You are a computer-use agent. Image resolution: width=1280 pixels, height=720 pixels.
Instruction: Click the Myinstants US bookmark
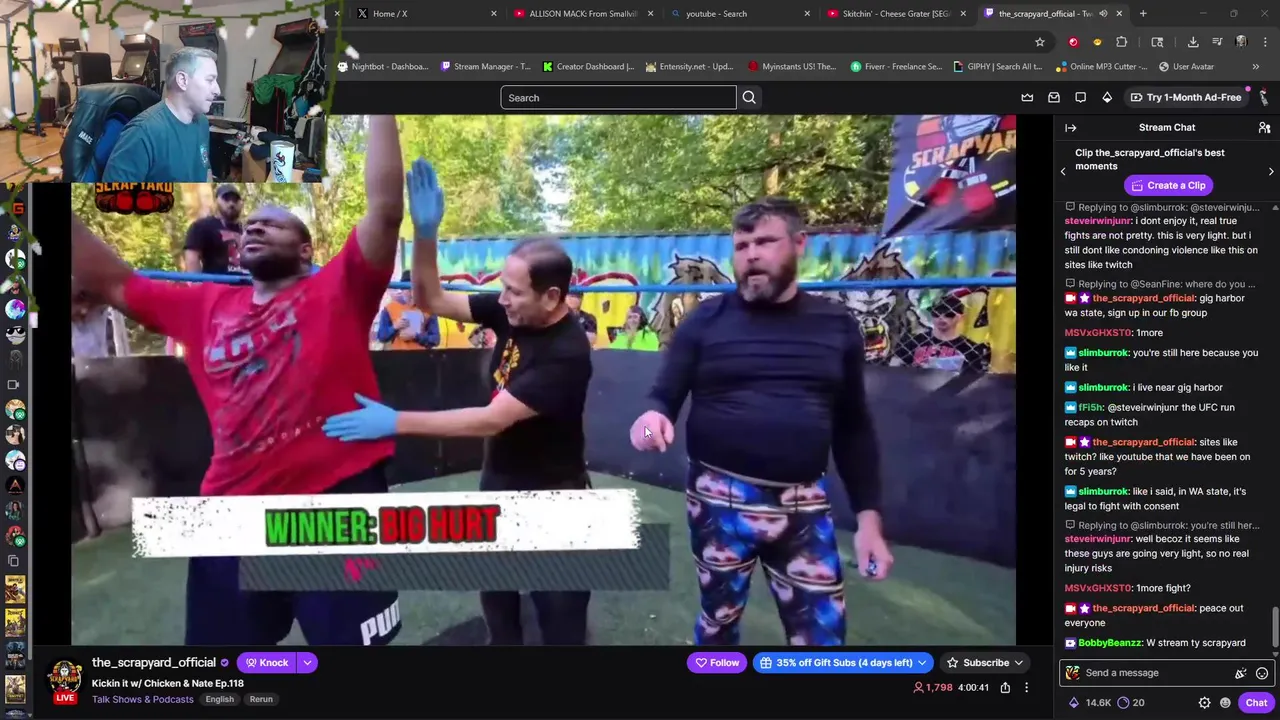pyautogui.click(x=792, y=67)
